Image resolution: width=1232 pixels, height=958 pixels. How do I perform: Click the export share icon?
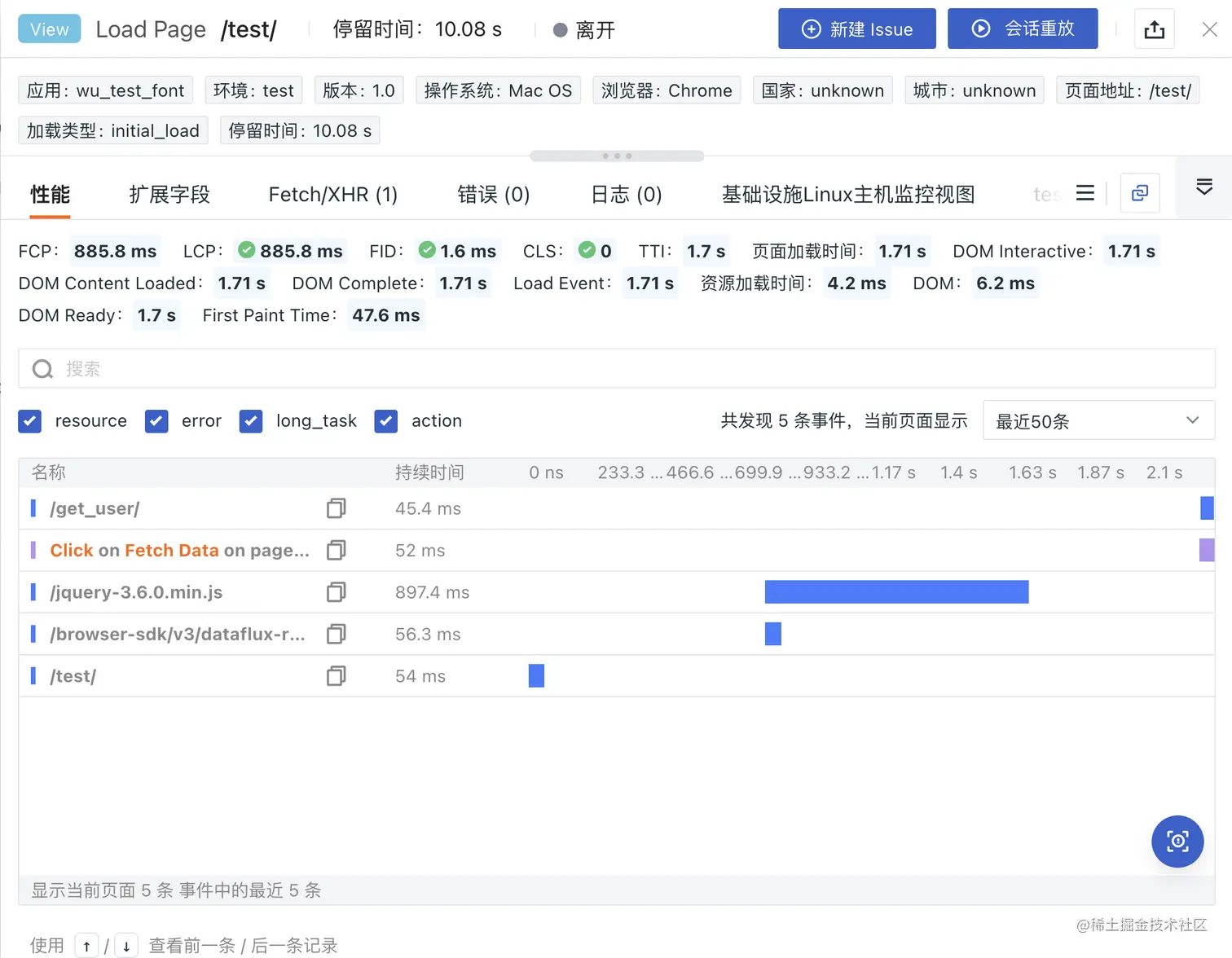1154,29
